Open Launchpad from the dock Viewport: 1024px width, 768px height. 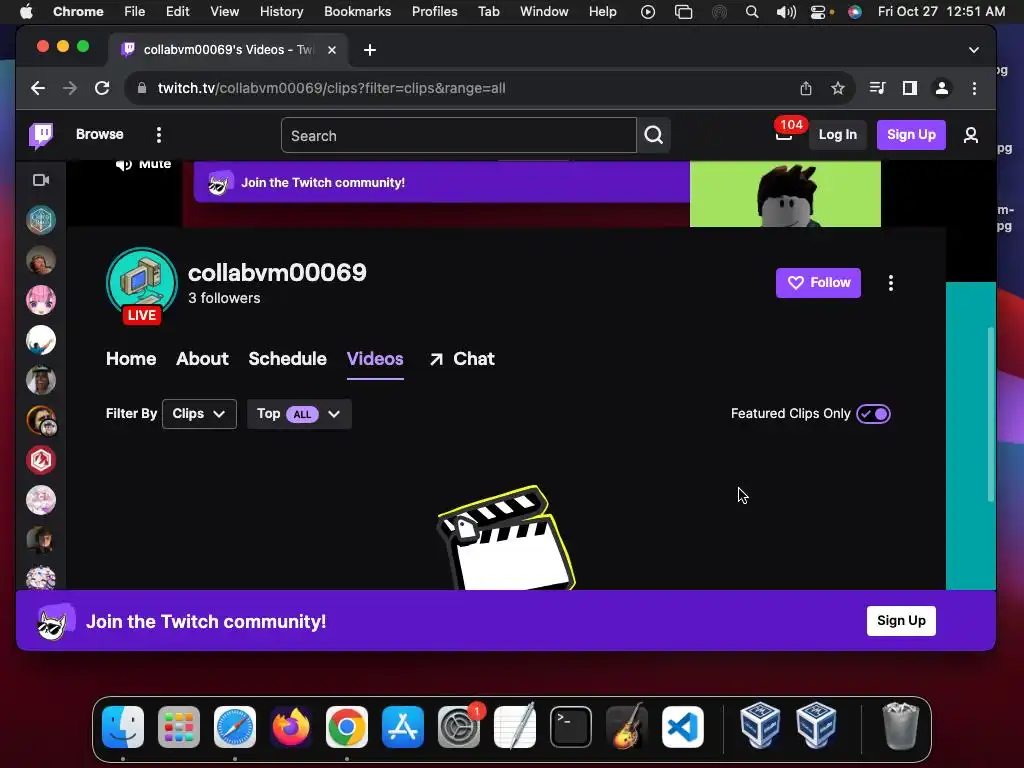pos(179,727)
